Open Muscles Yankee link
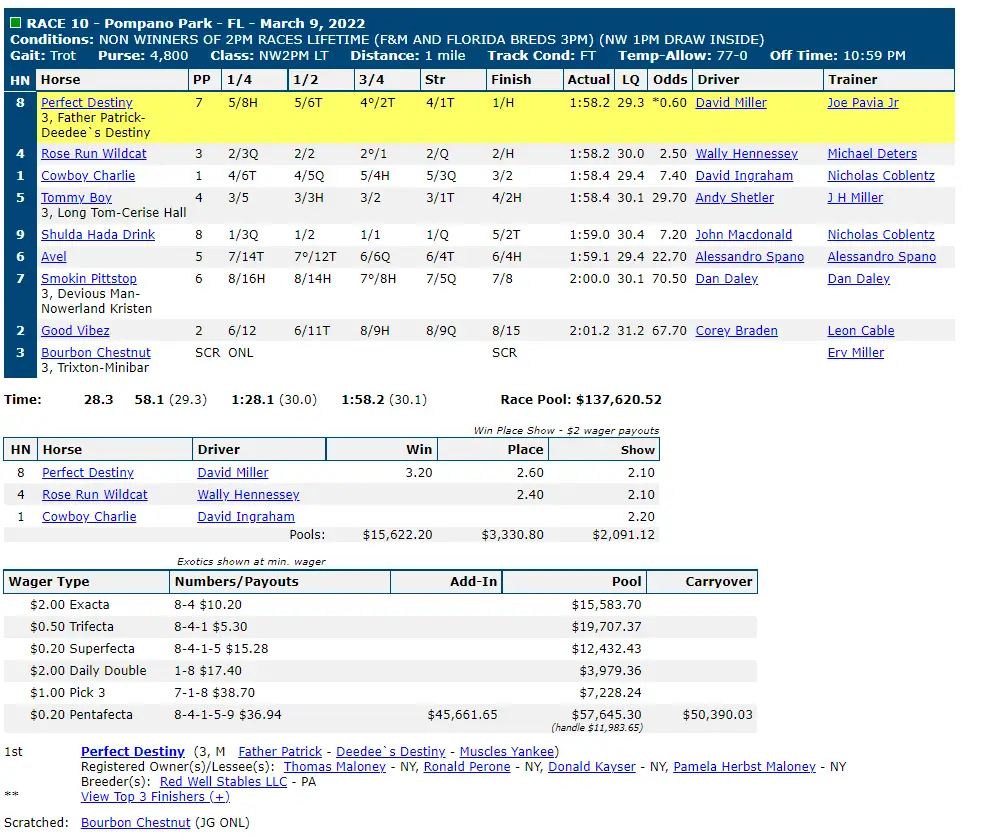The width and height of the screenshot is (981, 837). pos(507,751)
